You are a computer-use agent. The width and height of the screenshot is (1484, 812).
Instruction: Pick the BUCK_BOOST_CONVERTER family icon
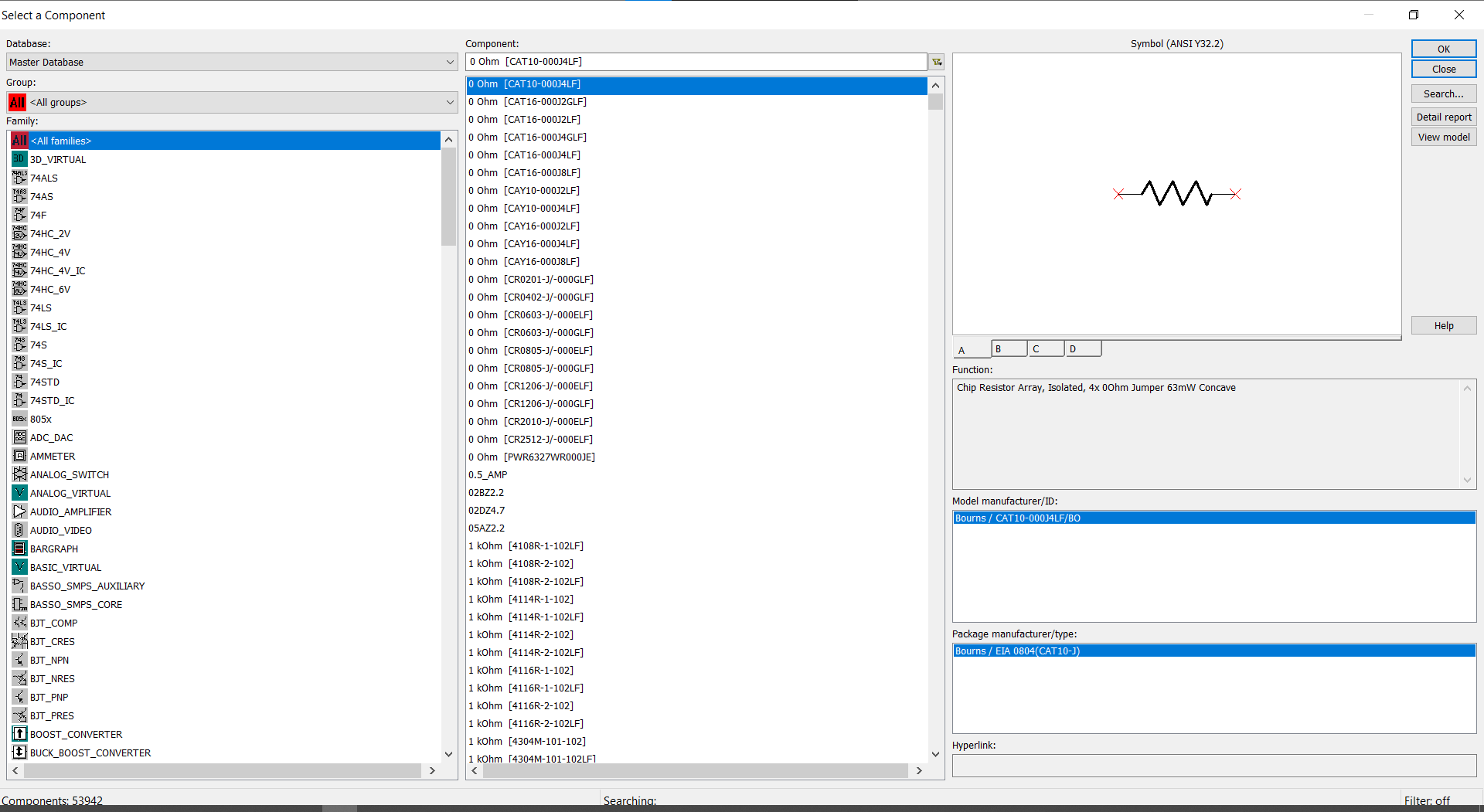tap(19, 753)
